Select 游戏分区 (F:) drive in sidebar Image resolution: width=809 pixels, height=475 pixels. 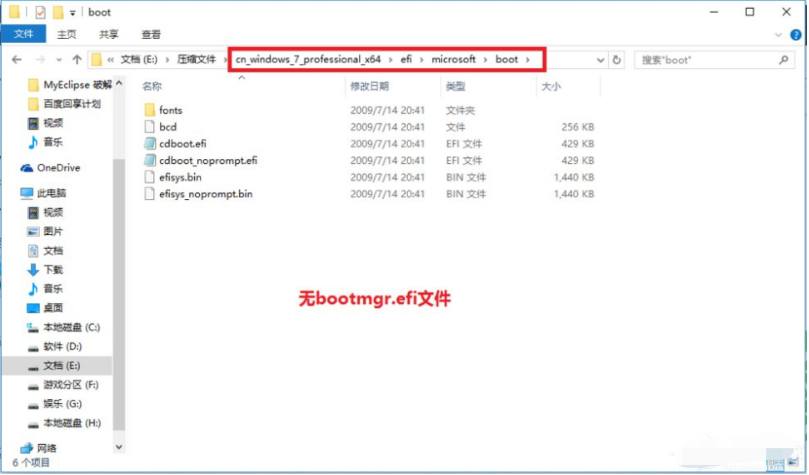tap(70, 385)
